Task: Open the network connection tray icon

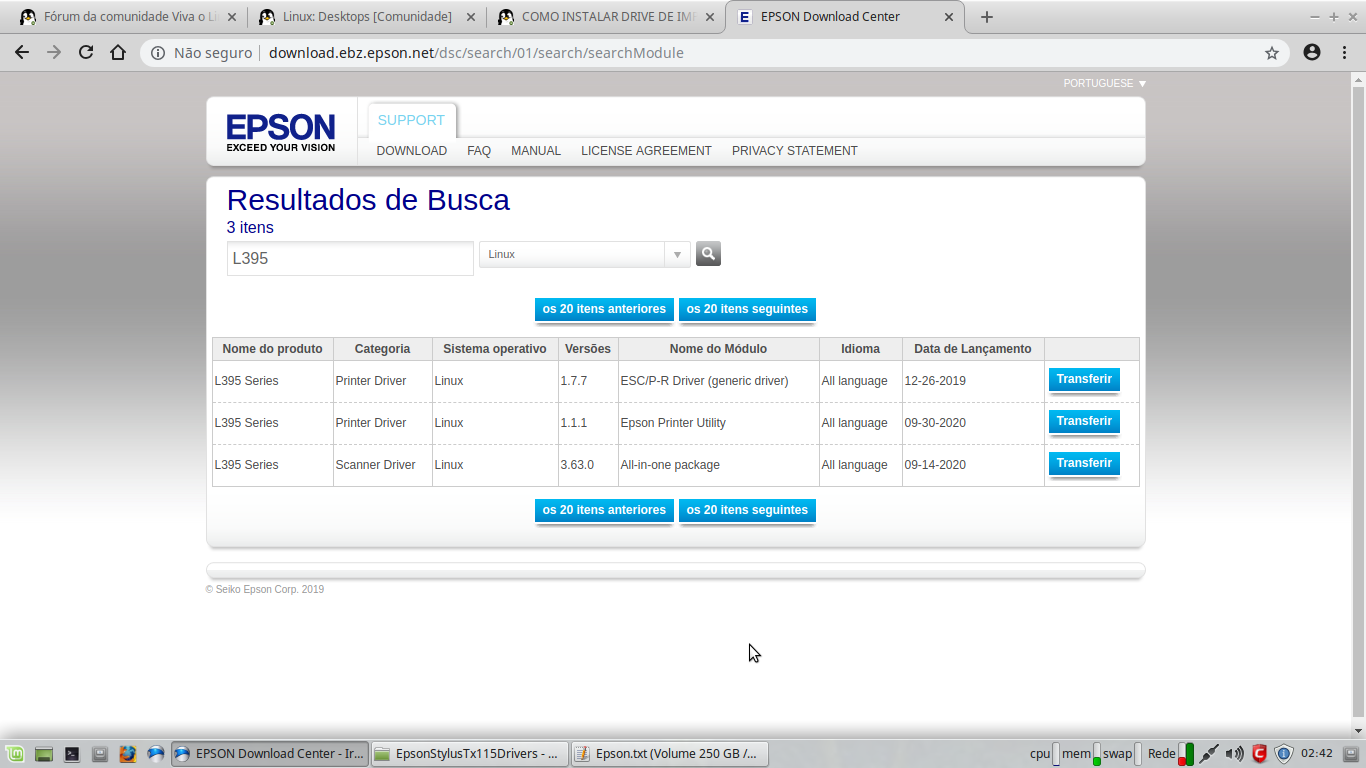Action: [x=1209, y=754]
